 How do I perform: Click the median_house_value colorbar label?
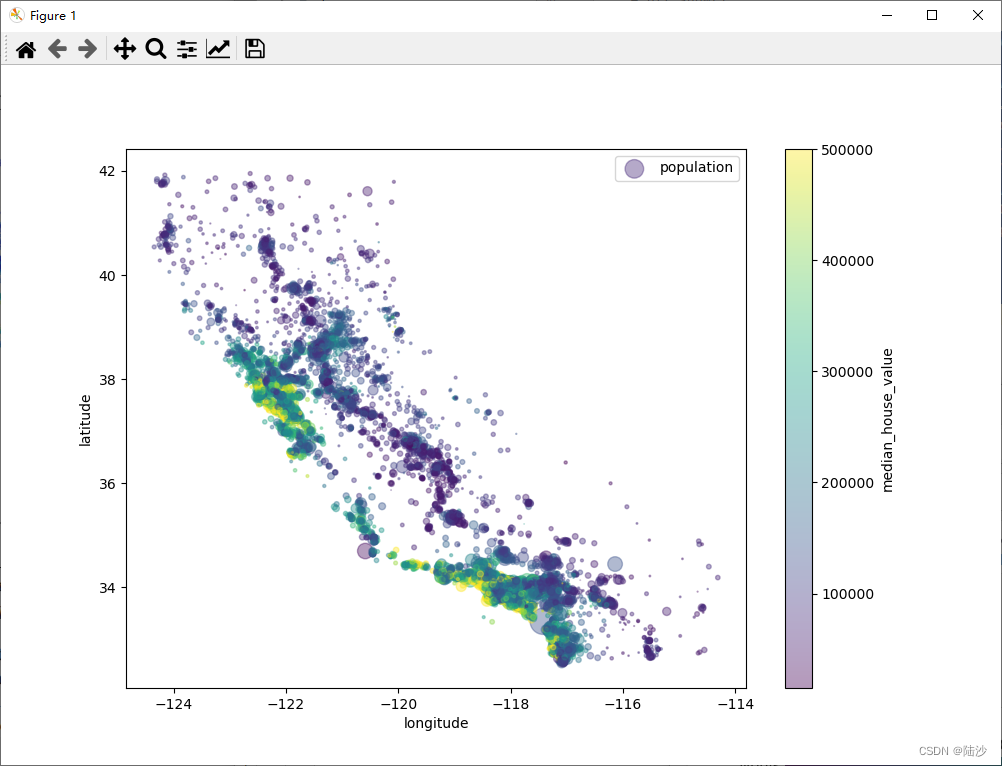coord(886,420)
